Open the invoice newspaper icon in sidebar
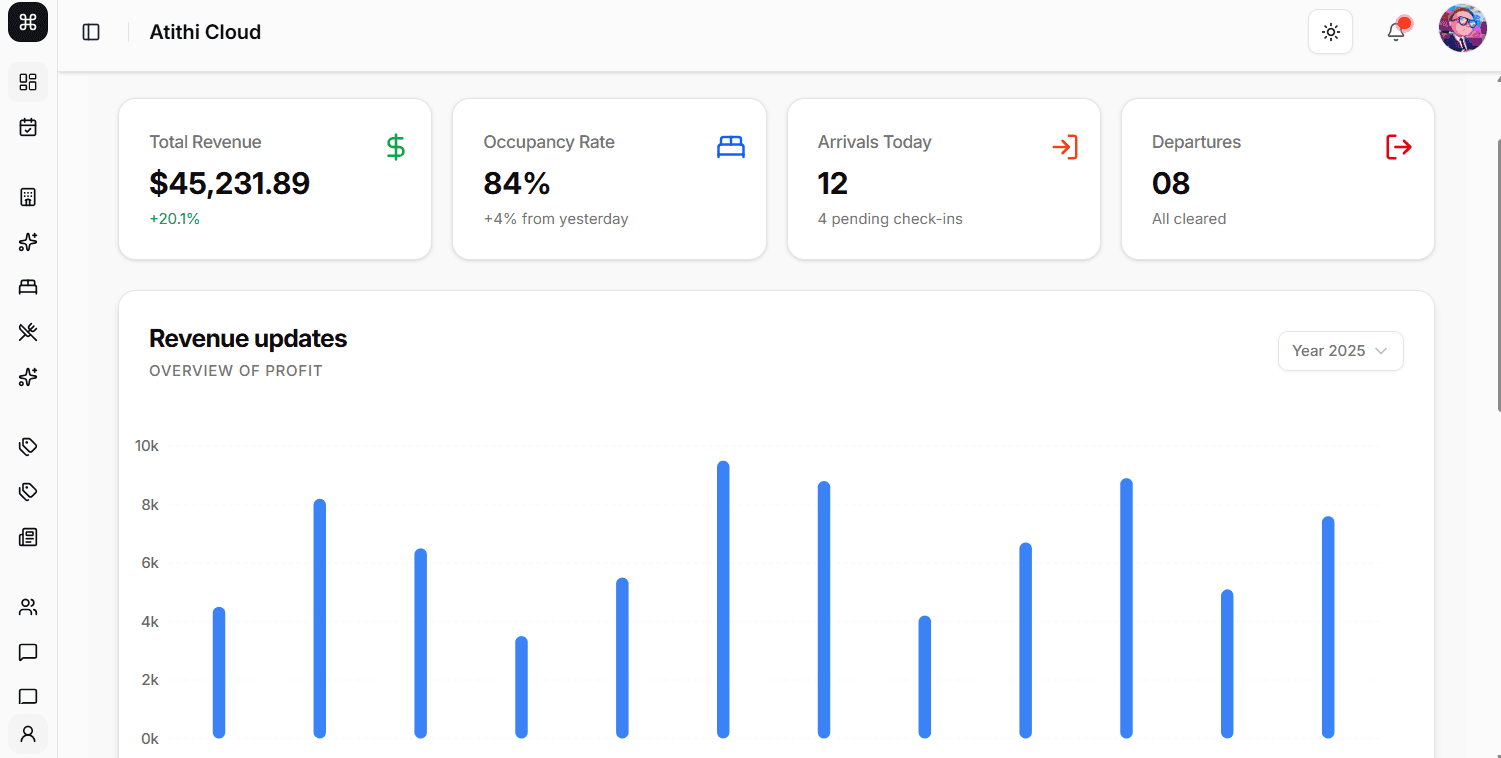Viewport: 1501px width, 758px height. point(28,537)
